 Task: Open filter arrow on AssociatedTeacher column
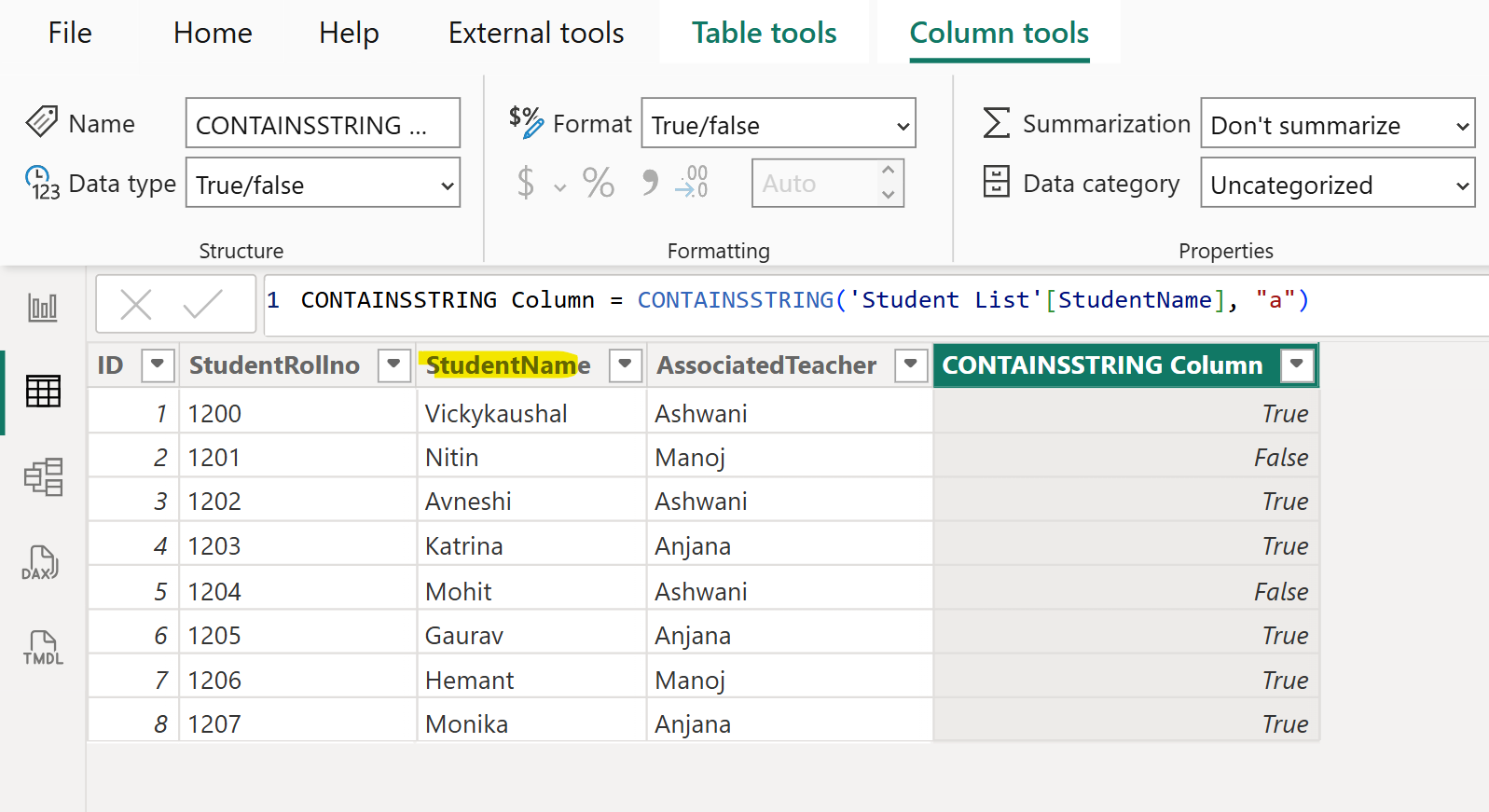coord(911,365)
